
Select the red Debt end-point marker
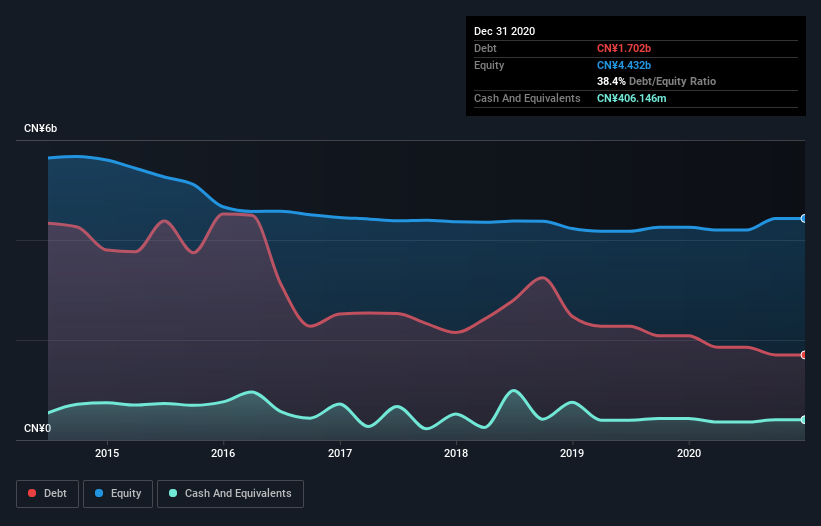tap(804, 355)
